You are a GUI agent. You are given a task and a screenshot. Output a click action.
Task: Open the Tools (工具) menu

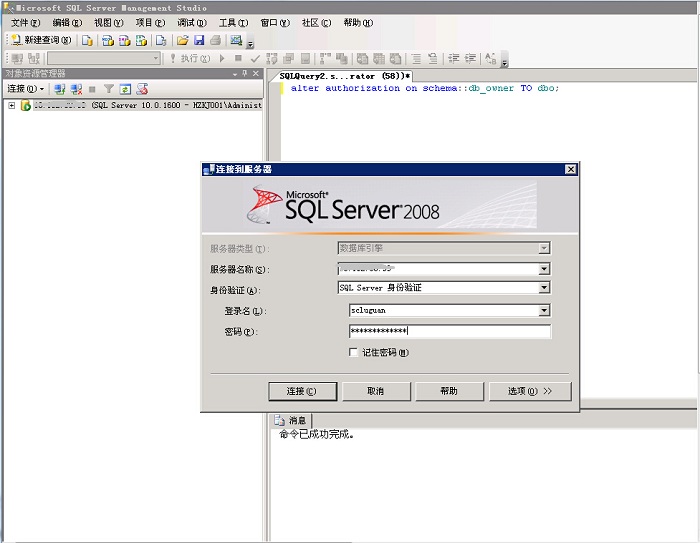click(233, 23)
